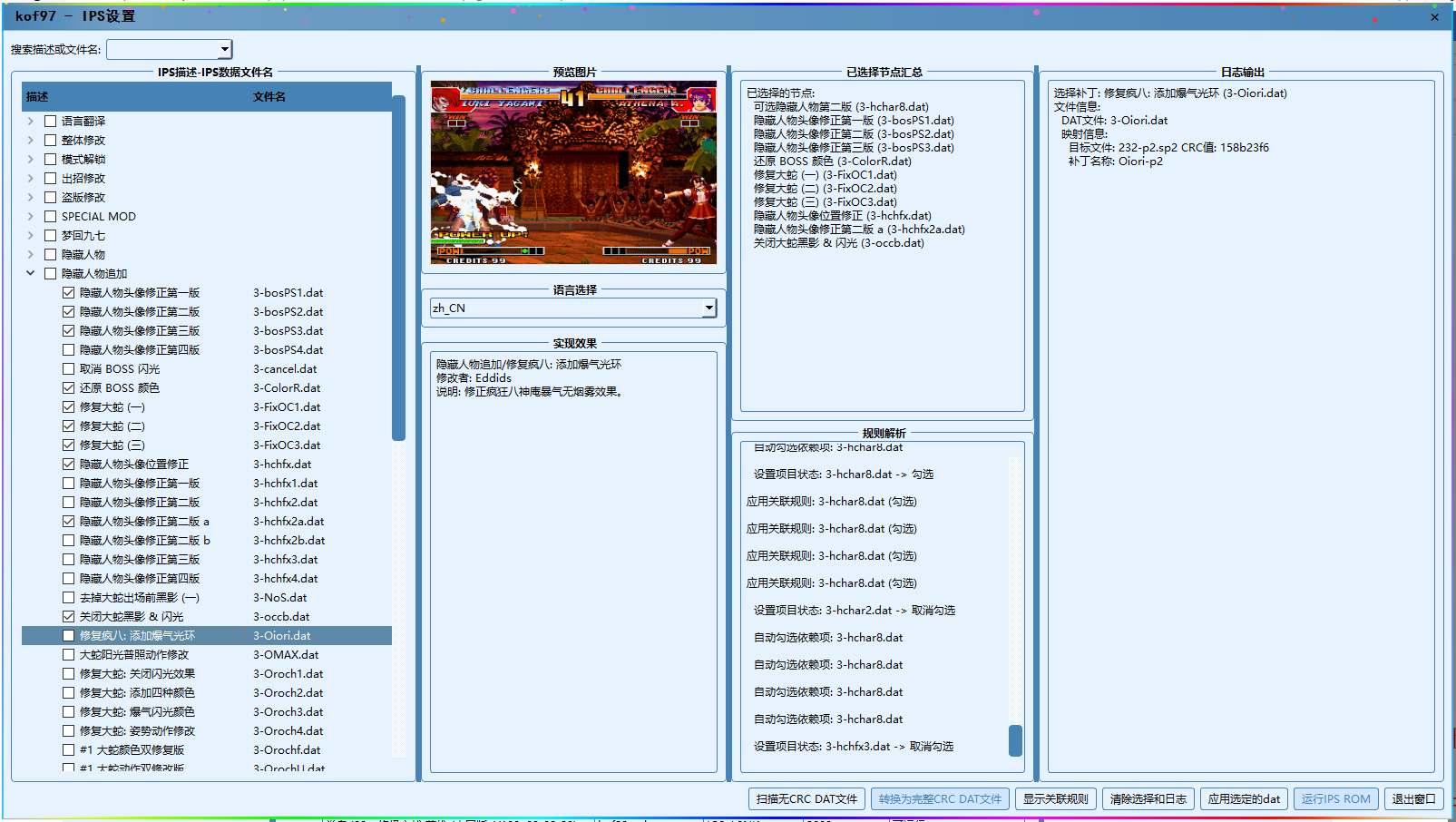Screen dimensions: 1456x822
Task: Toggle the 修复疯八: 添加爆气光环 checkbox
Action: (68, 635)
